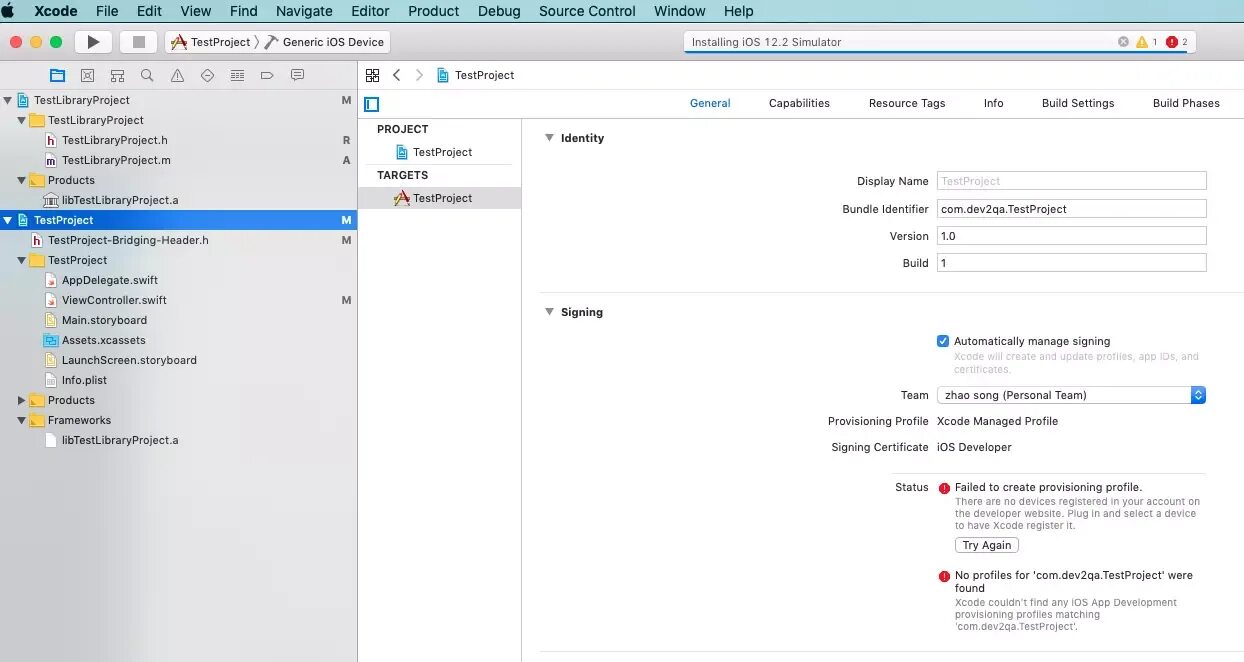The image size is (1244, 662).
Task: Click the Bundle Identifier field
Action: (1071, 209)
